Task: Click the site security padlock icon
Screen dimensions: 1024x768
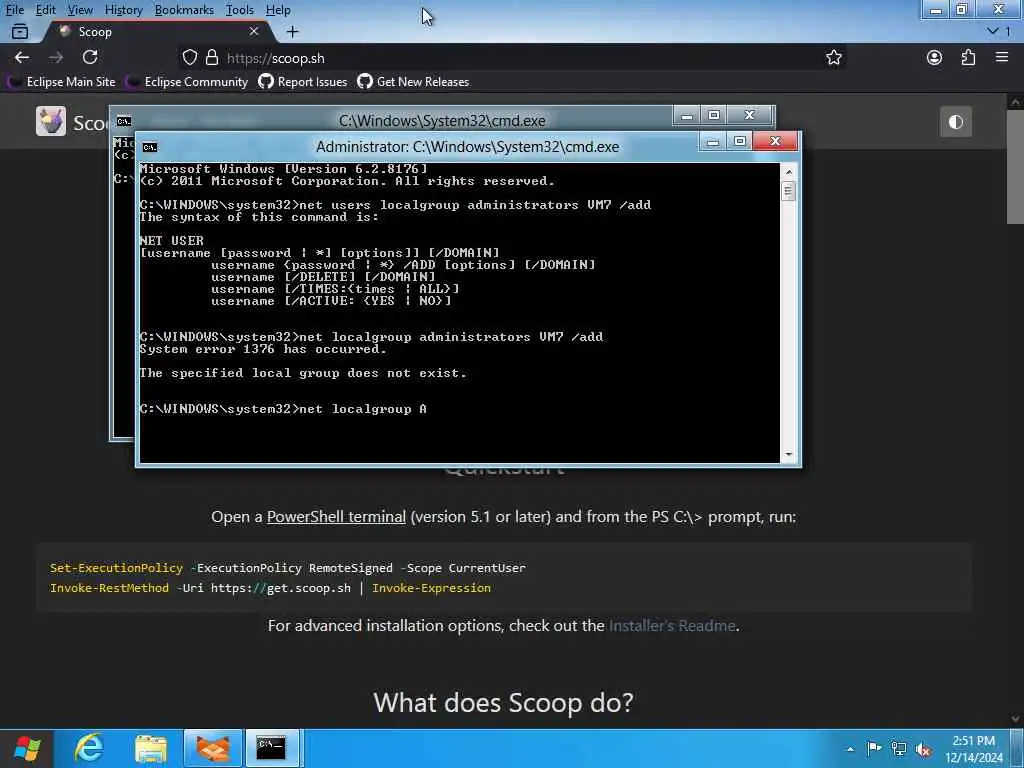Action: click(x=212, y=57)
